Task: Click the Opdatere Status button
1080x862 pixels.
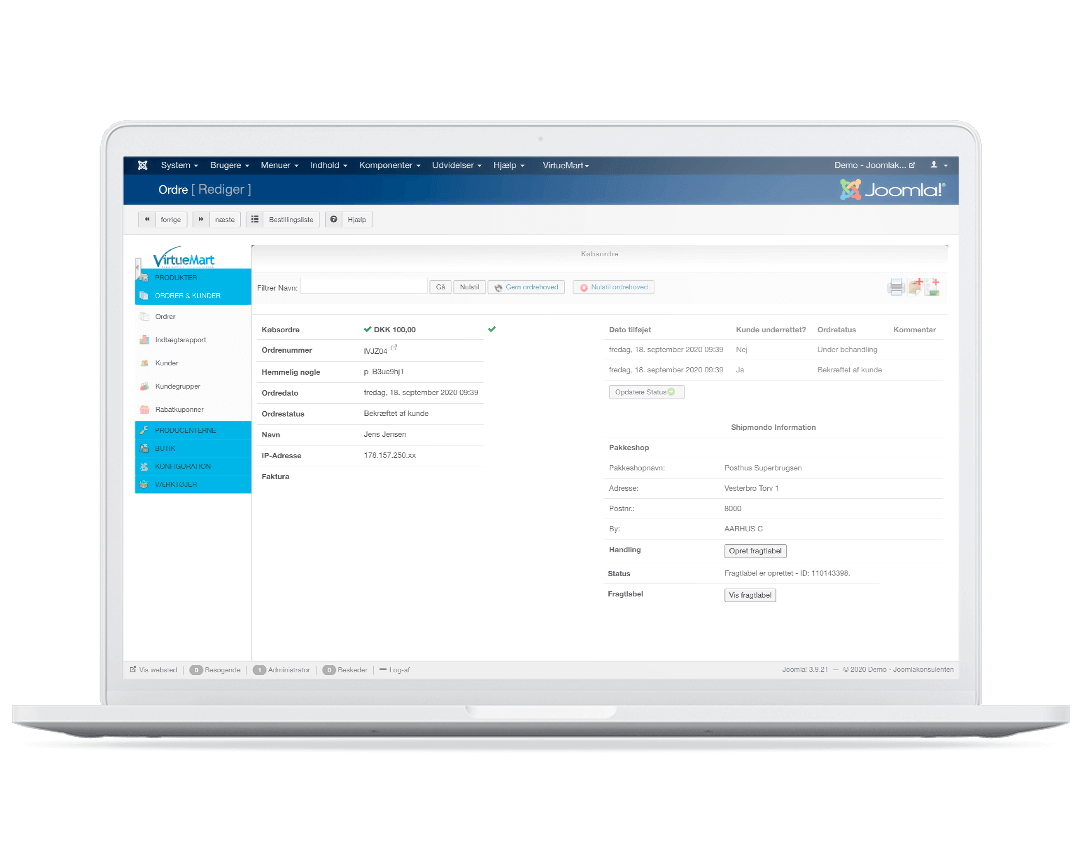Action: coord(646,392)
